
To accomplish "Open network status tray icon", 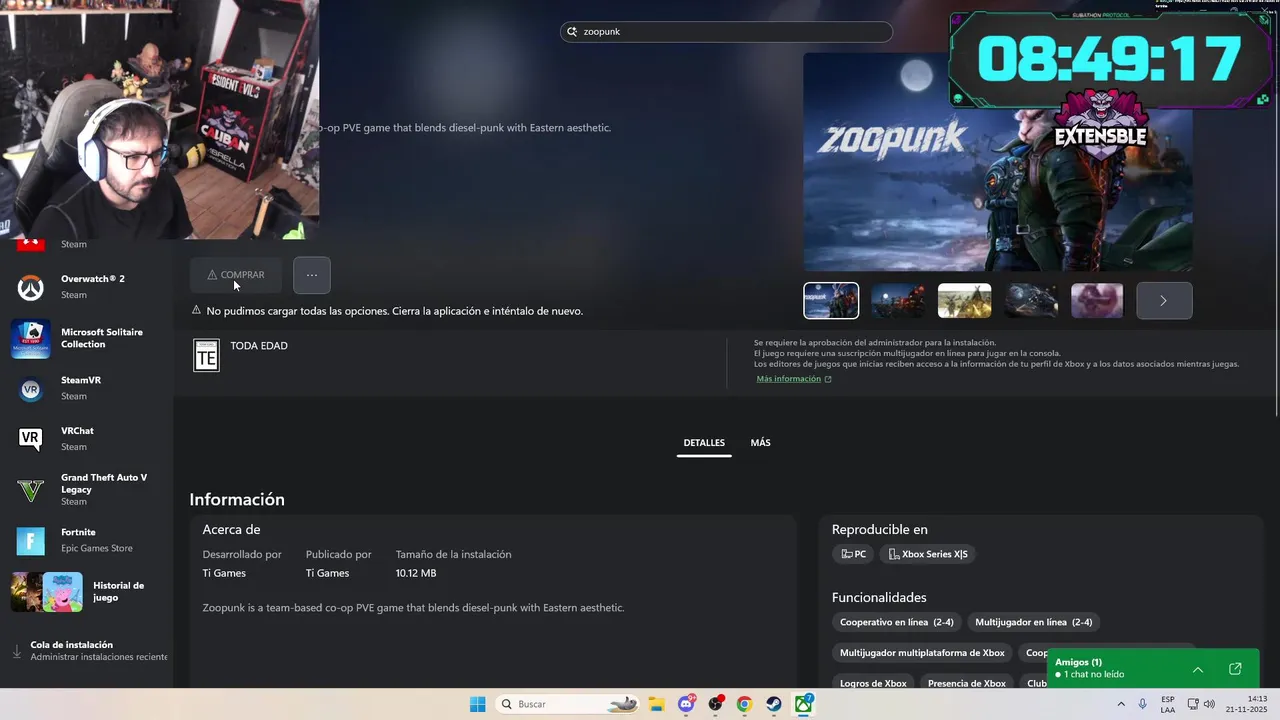I will pos(1193,704).
